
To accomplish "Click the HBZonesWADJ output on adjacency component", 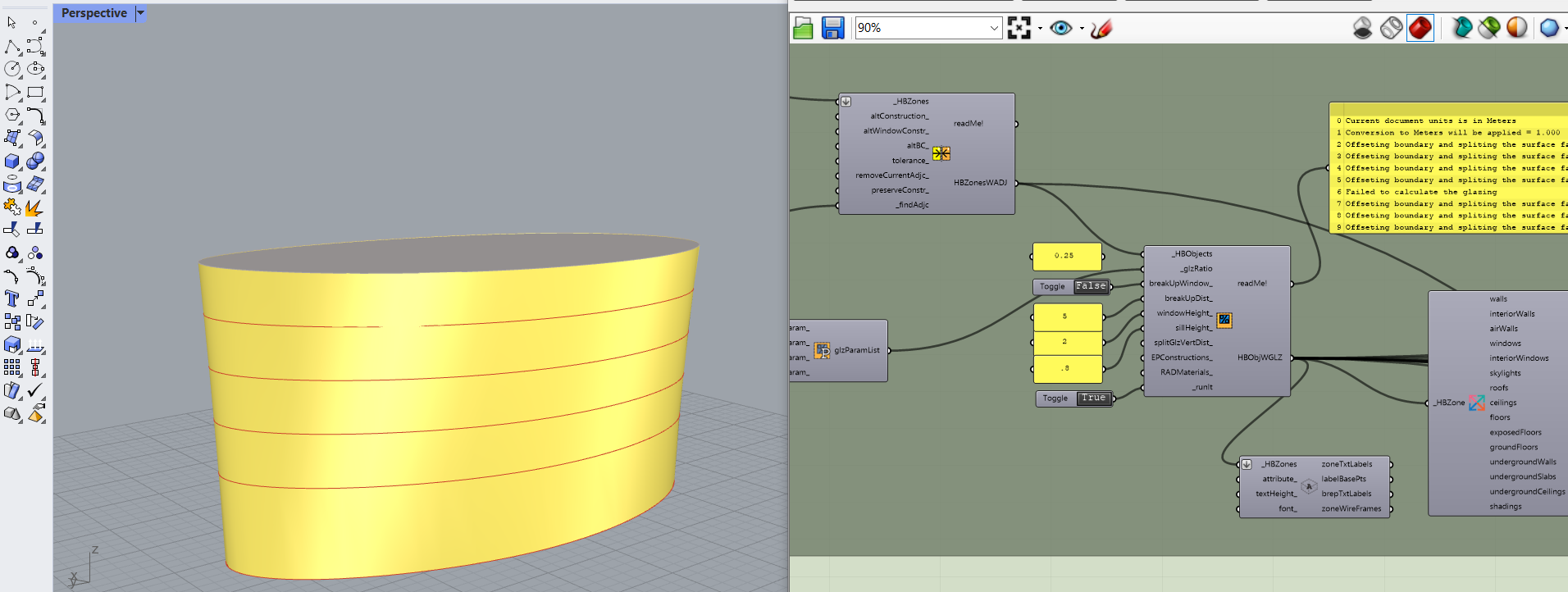I will click(x=980, y=183).
